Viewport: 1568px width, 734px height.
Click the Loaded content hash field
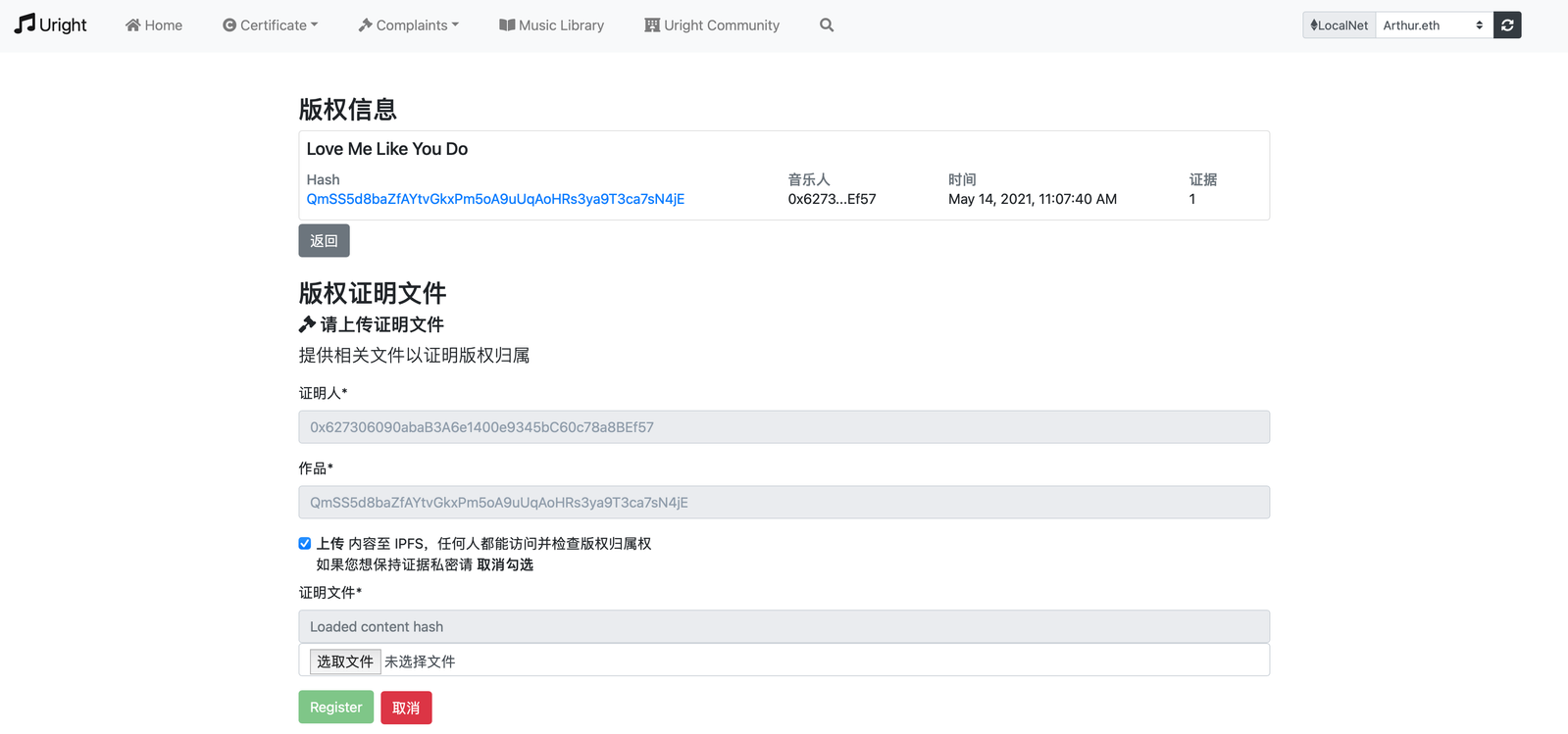784,627
